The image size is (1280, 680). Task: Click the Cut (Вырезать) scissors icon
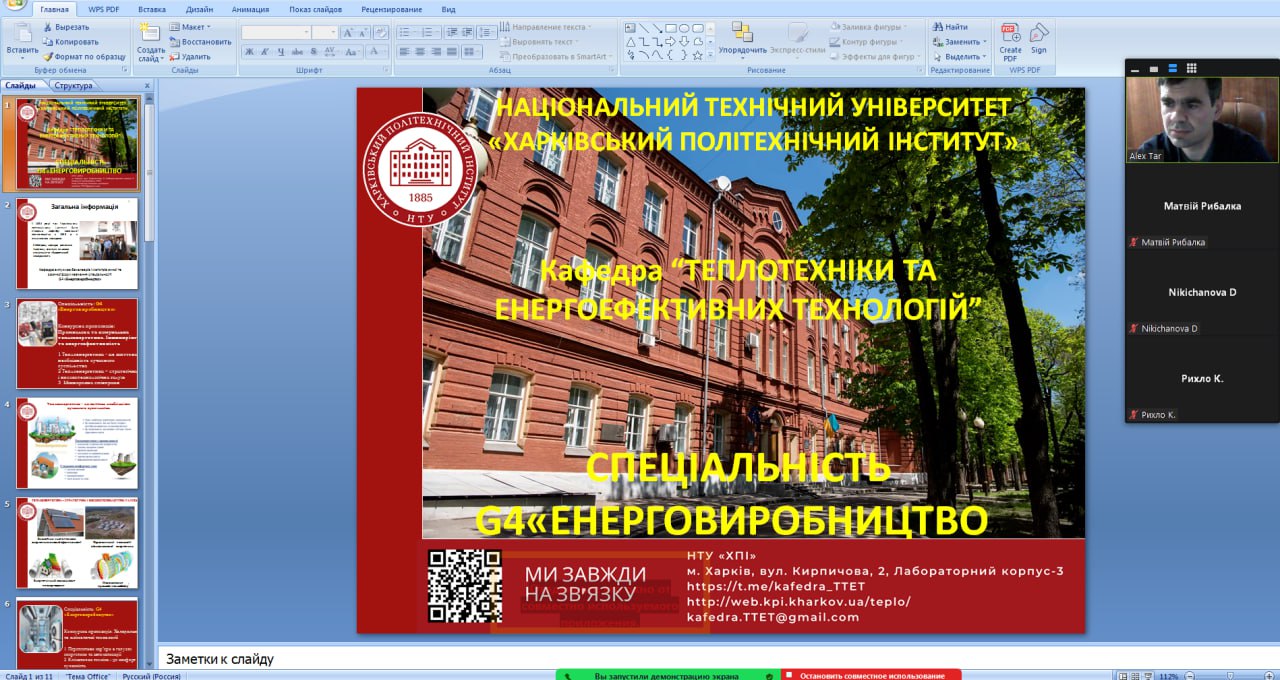click(46, 27)
